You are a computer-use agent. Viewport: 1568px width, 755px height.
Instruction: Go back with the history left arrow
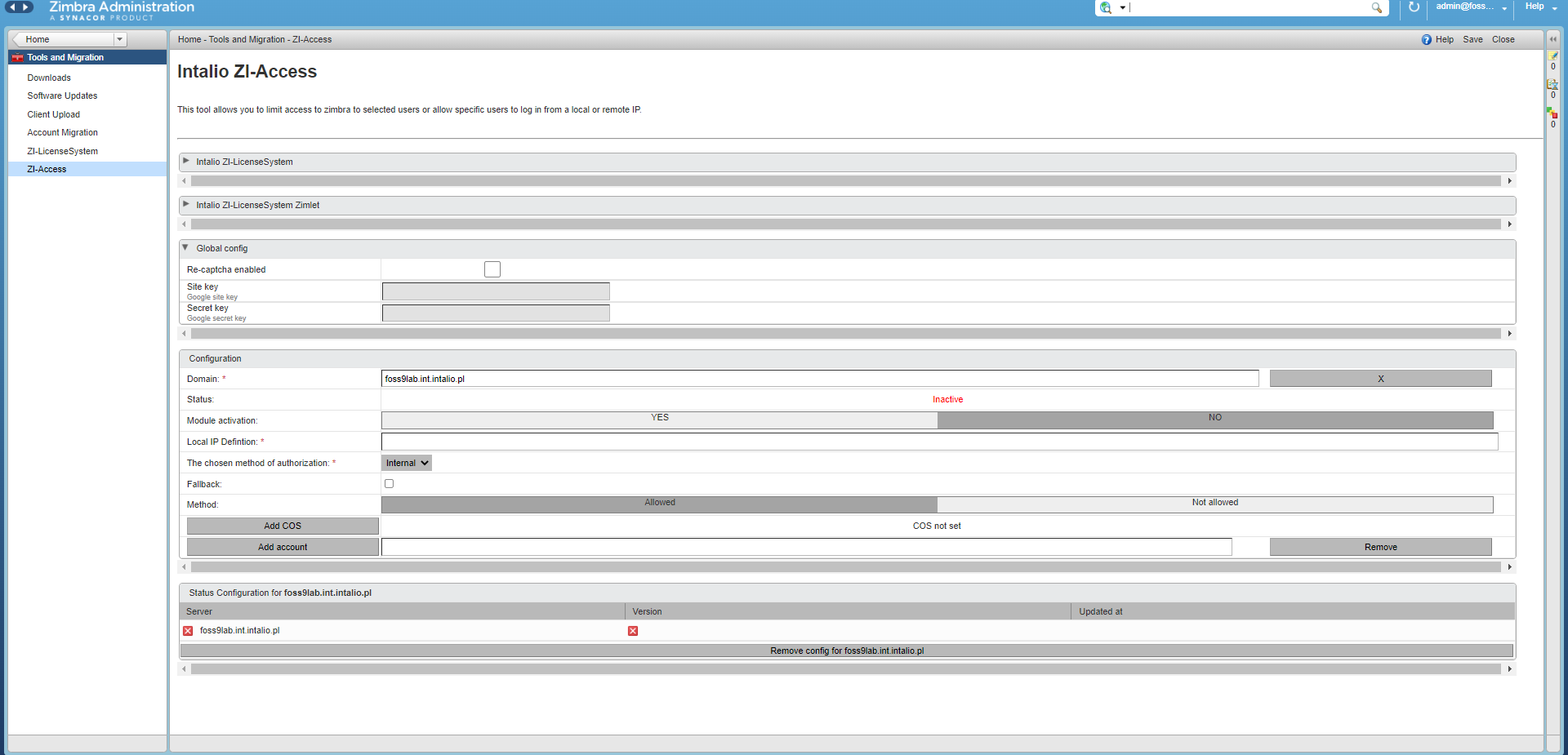click(x=13, y=7)
